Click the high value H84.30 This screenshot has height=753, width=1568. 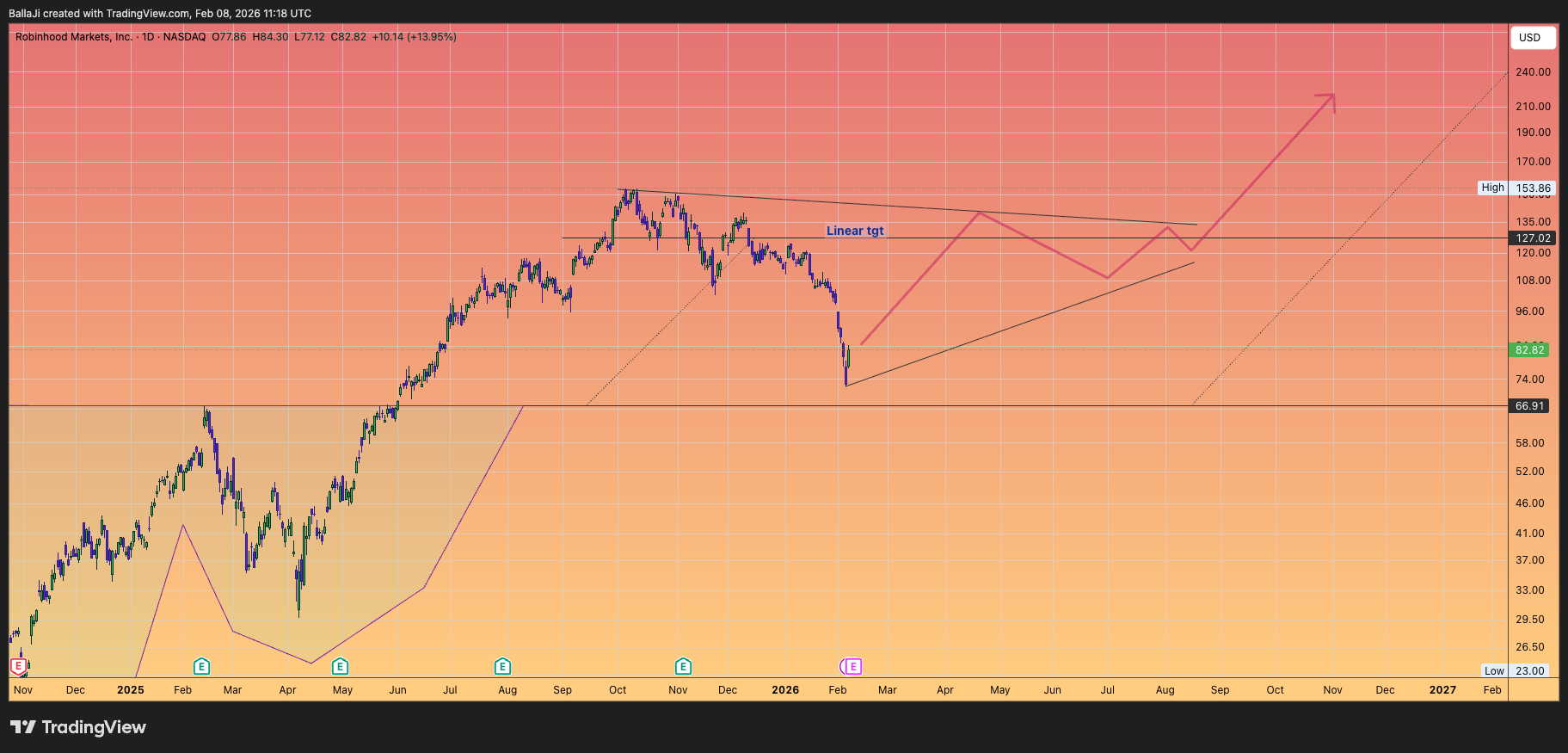coord(270,37)
